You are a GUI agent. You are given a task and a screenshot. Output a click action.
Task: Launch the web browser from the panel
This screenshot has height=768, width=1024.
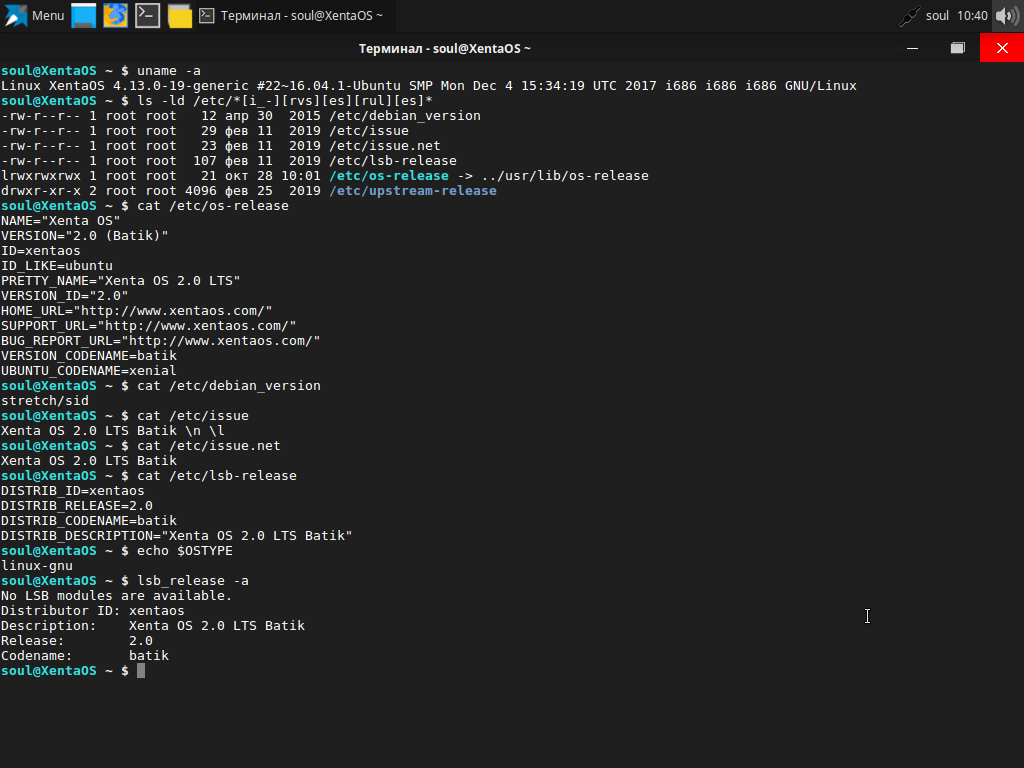(x=116, y=16)
